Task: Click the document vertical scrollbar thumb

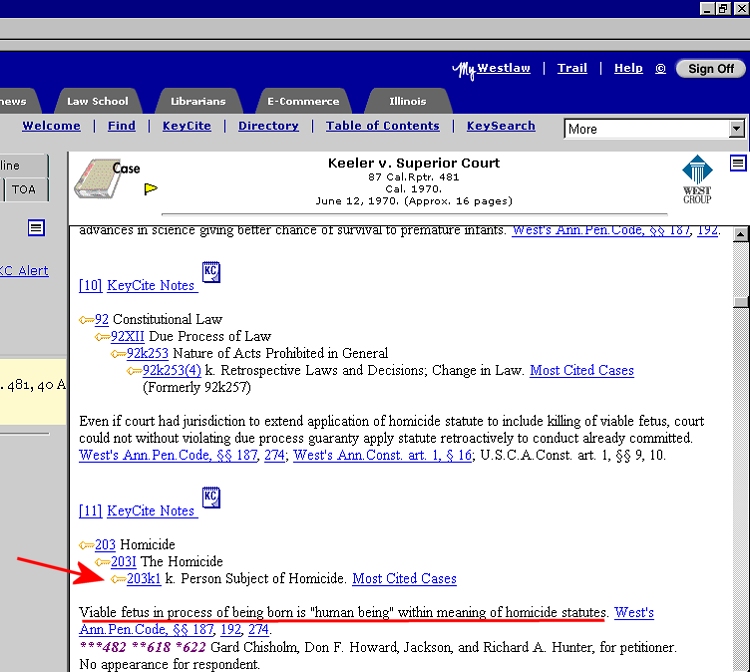Action: 741,302
